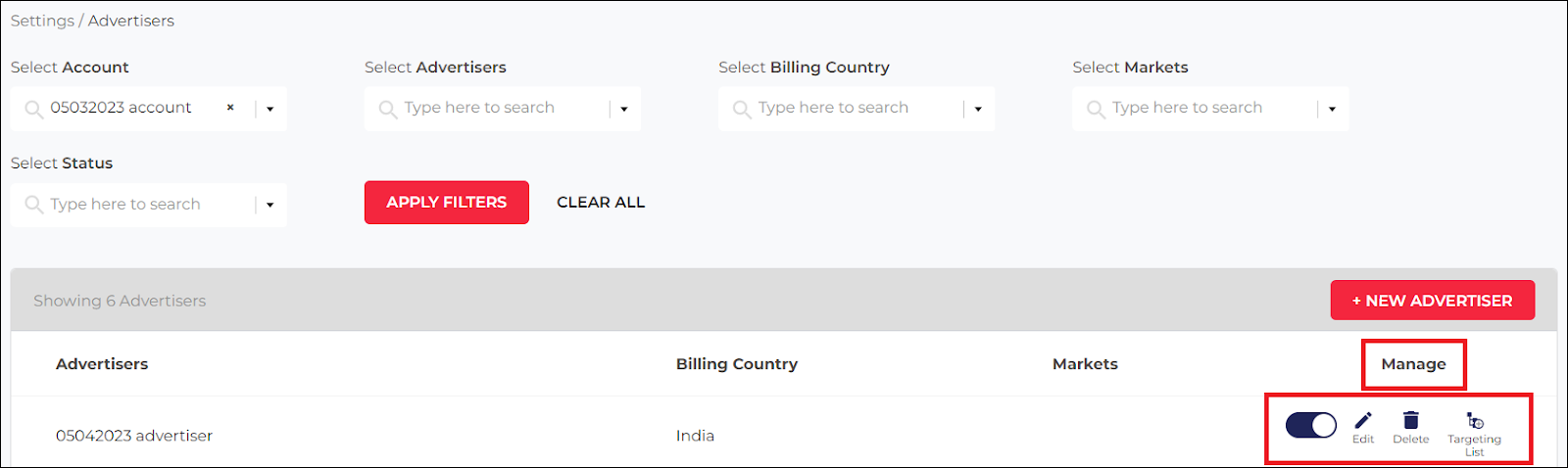1568x468 pixels.
Task: Click search icon in Billing Country field
Action: tap(742, 109)
